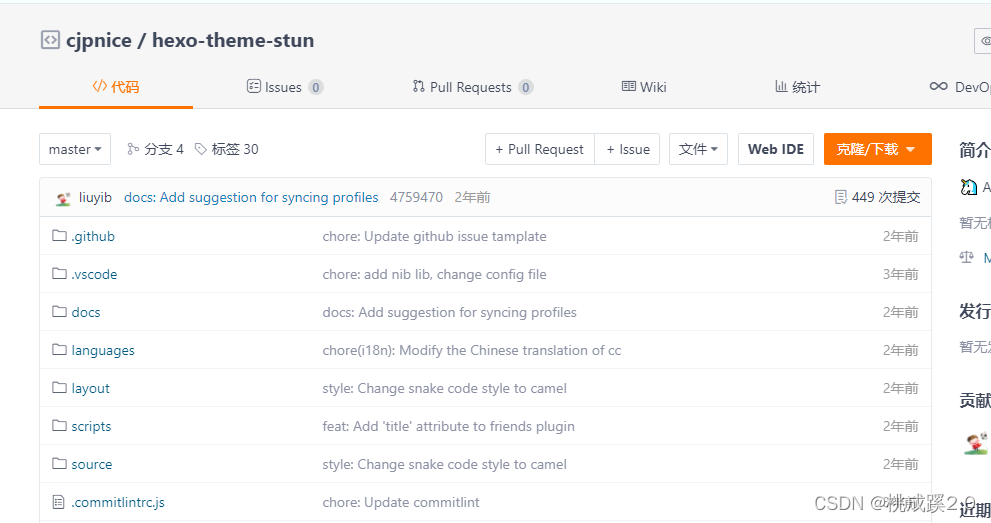The height and width of the screenshot is (523, 991).
Task: Open commit 'chore: add nib lib, change config file'
Action: click(434, 274)
